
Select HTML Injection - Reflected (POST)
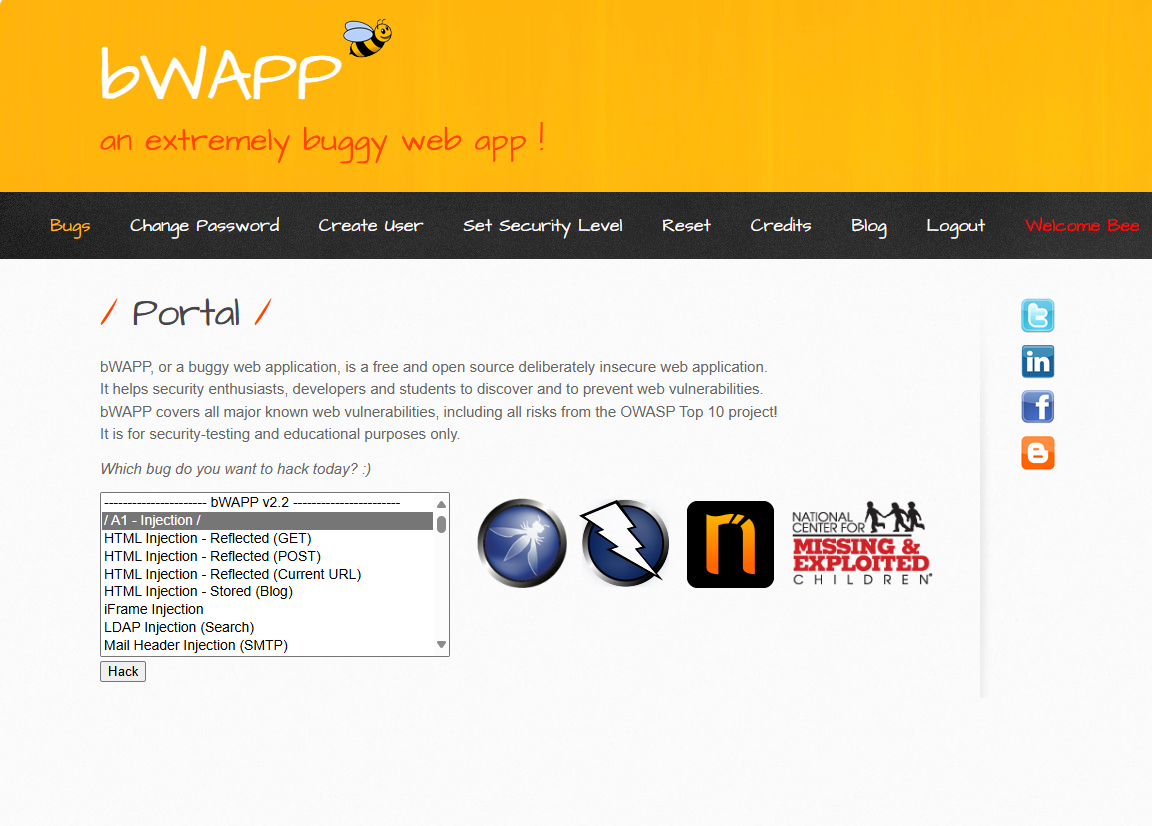(267, 556)
